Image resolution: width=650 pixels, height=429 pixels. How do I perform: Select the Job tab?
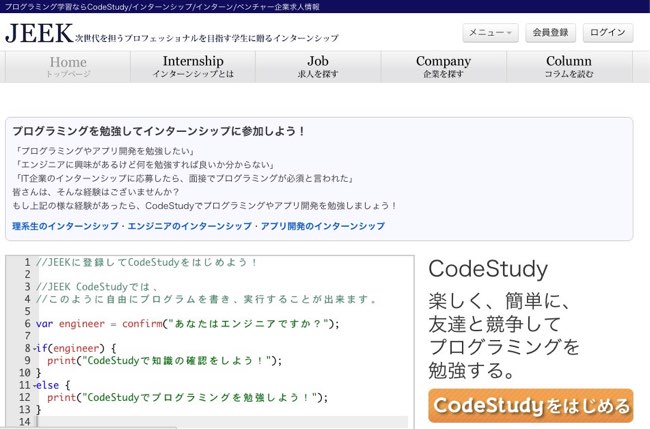[x=318, y=67]
